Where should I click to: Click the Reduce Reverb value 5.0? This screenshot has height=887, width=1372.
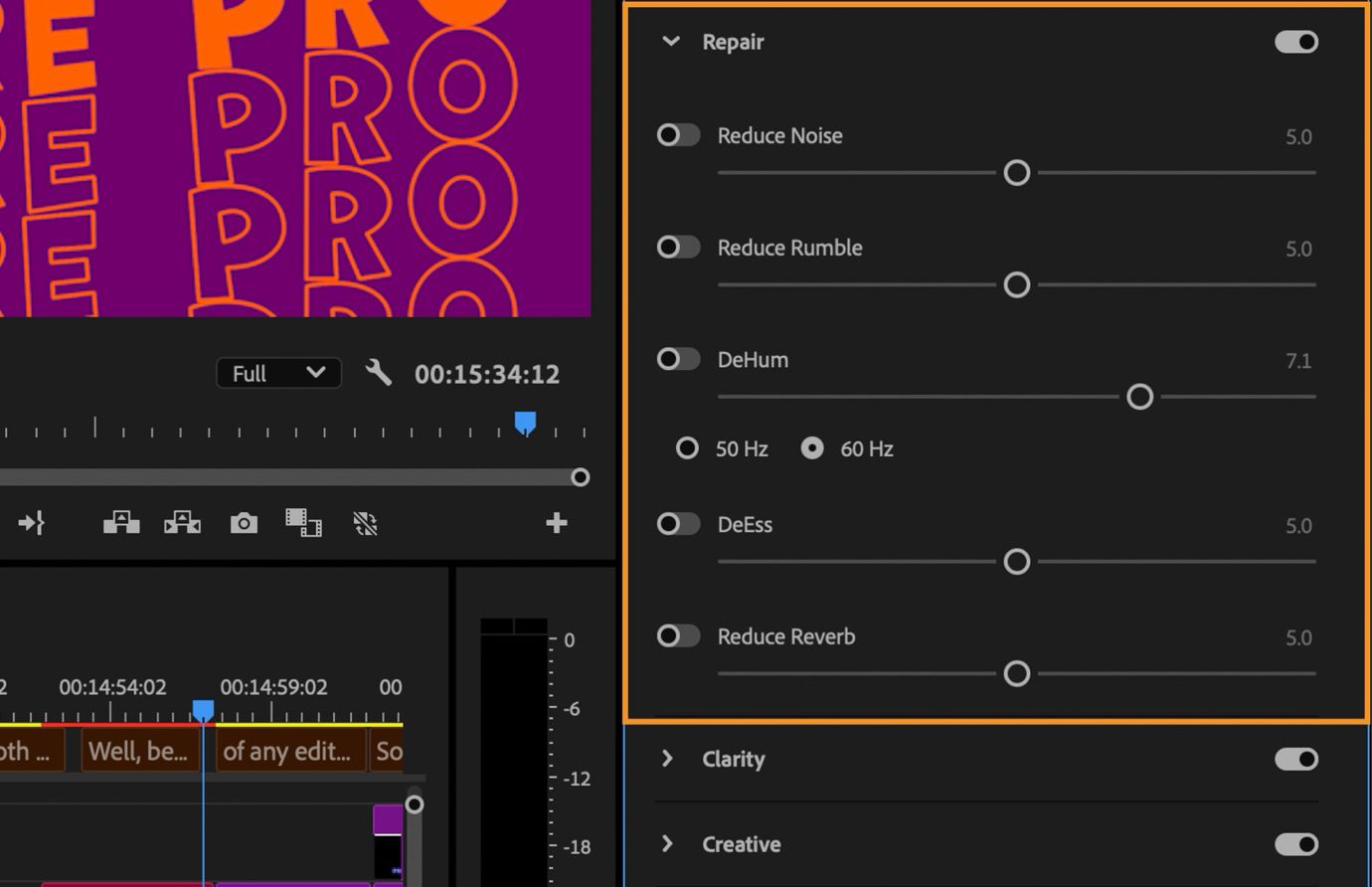1298,637
